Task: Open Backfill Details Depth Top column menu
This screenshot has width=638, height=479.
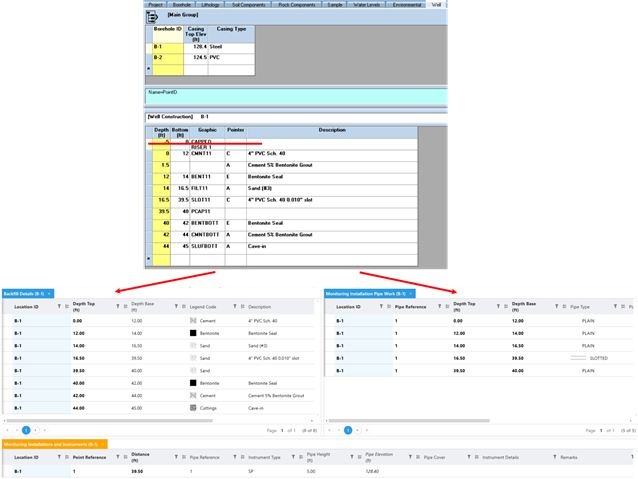Action: pos(125,306)
